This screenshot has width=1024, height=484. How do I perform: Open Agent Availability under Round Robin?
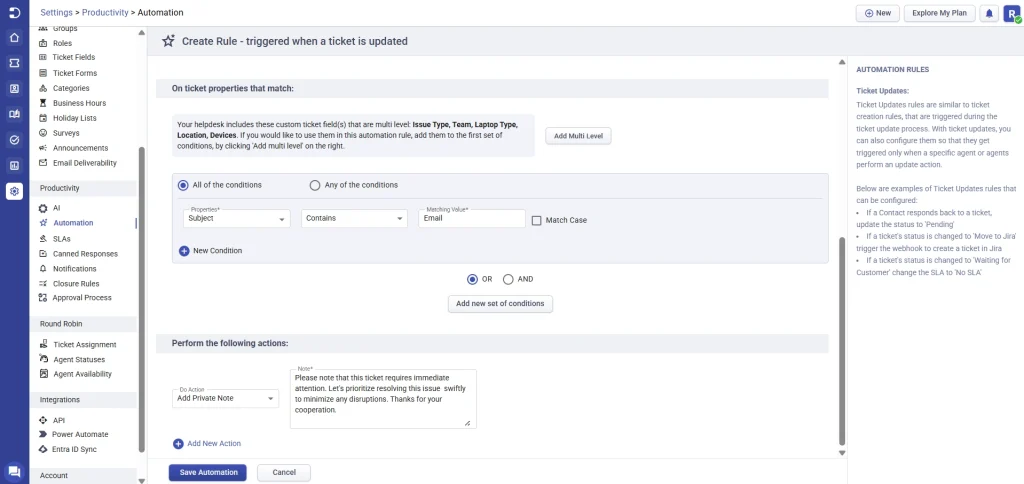click(x=82, y=374)
